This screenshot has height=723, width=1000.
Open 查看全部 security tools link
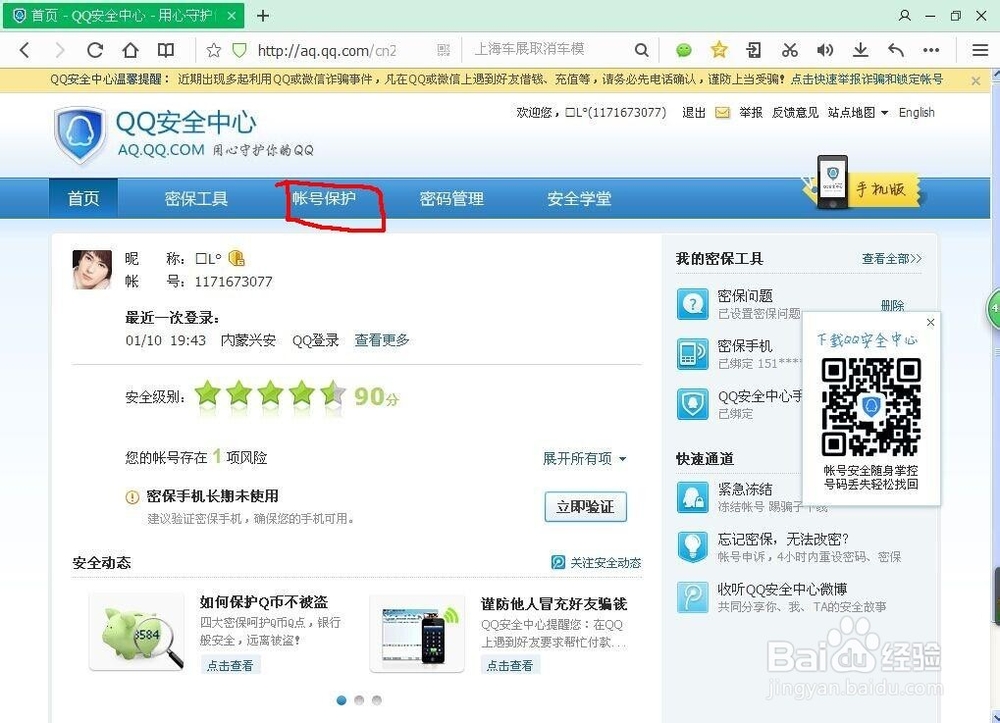(891, 259)
